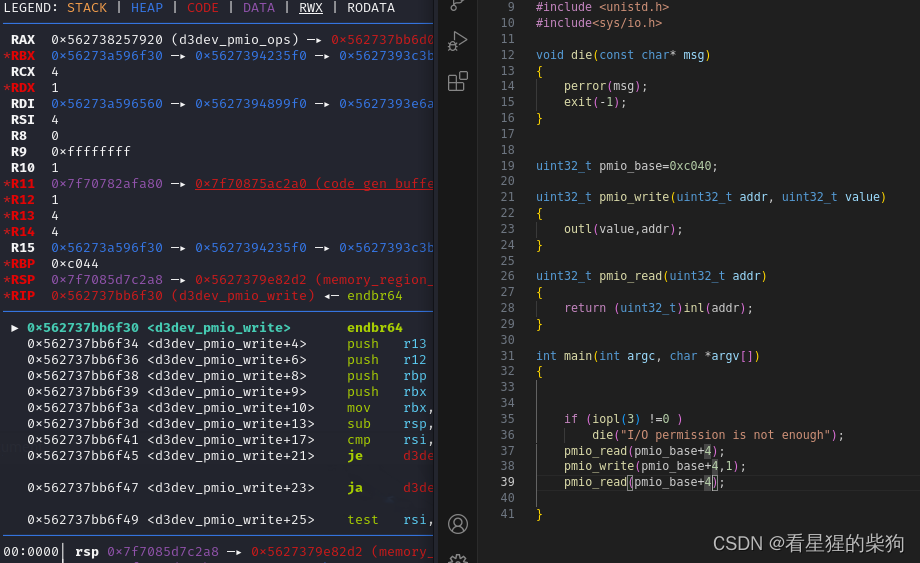Click pmio_write(pmio_base+4,1) call
This screenshot has width=920, height=563.
tap(655, 466)
